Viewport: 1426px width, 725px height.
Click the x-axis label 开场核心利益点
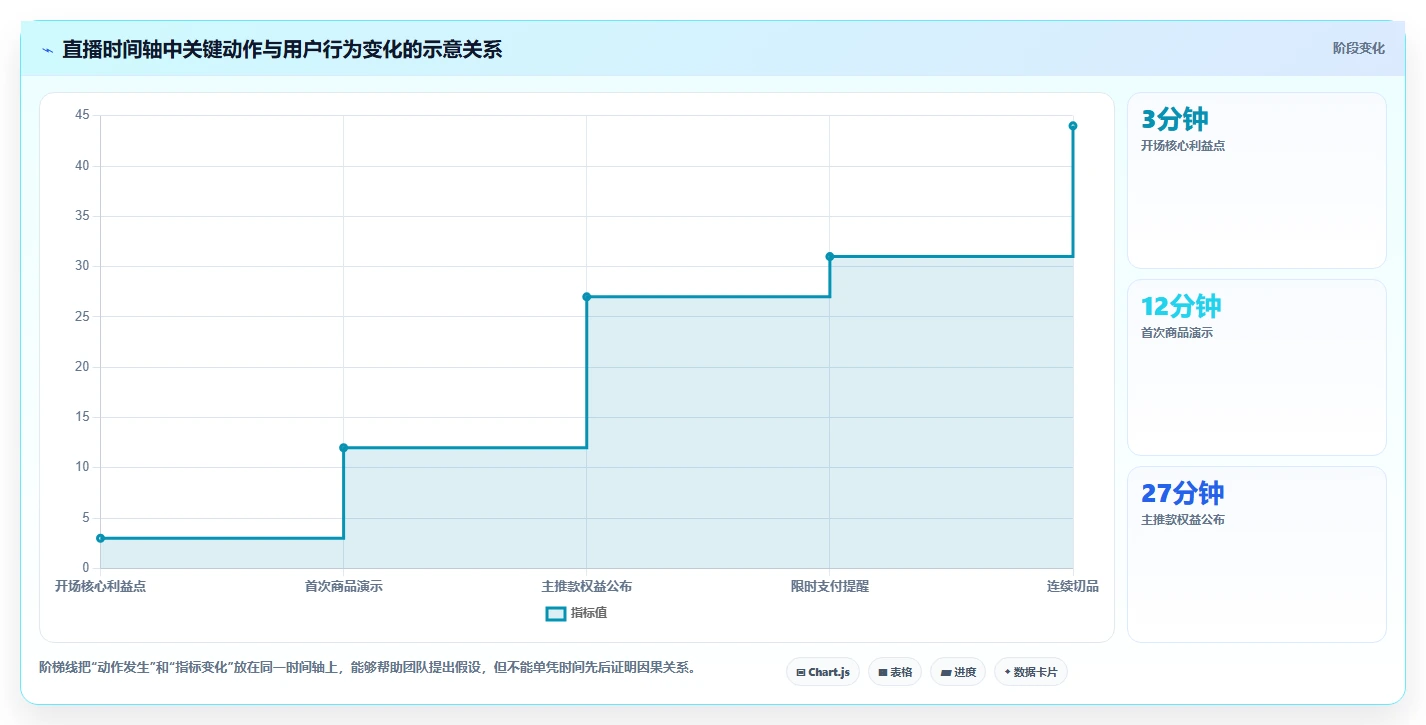click(x=100, y=586)
